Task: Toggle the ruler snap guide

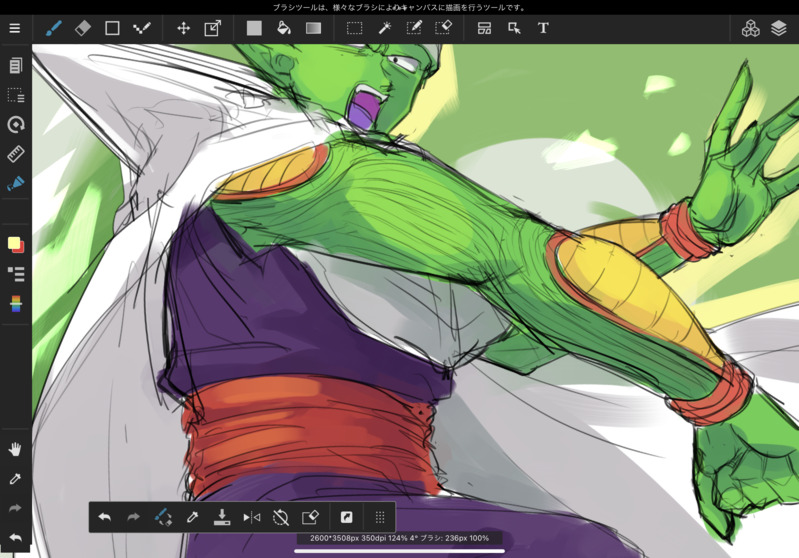Action: point(15,154)
